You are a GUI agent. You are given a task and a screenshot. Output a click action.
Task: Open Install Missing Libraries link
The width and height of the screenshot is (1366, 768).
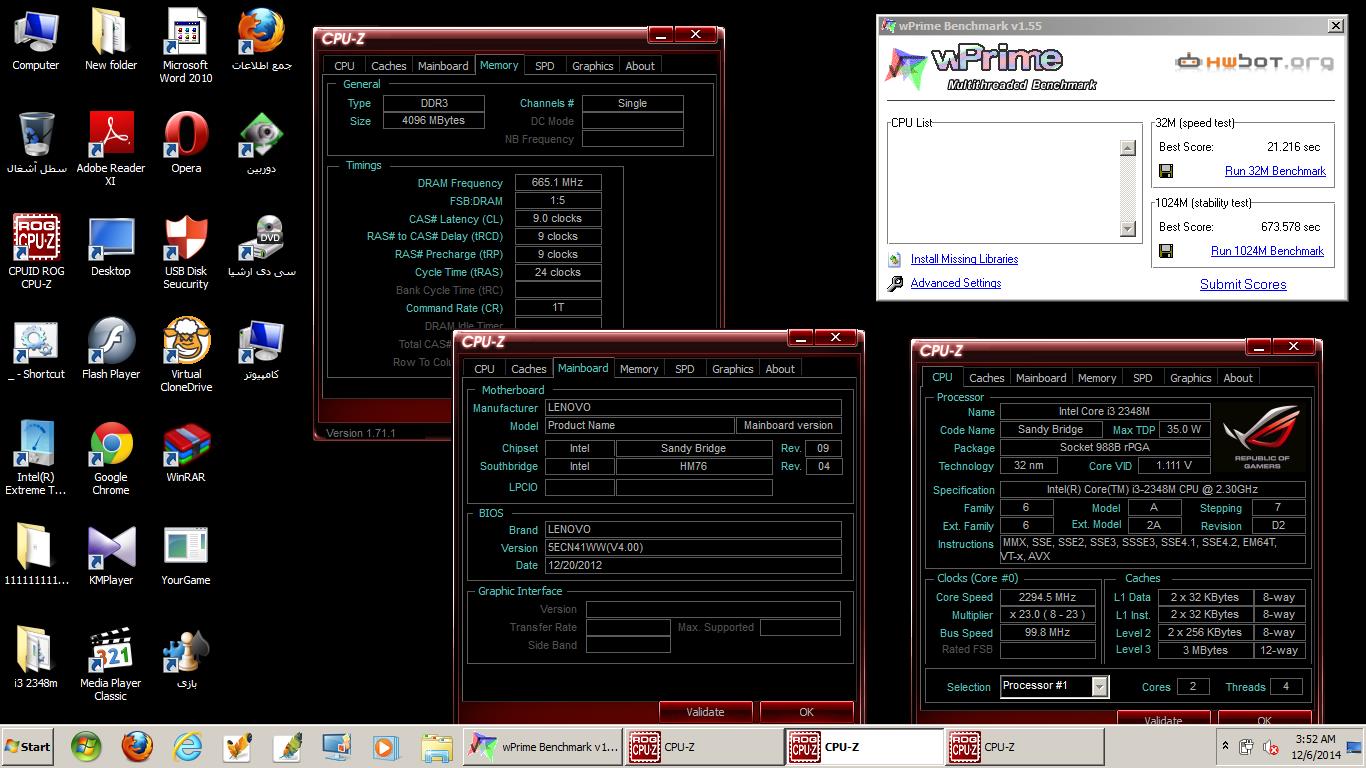pyautogui.click(x=964, y=259)
